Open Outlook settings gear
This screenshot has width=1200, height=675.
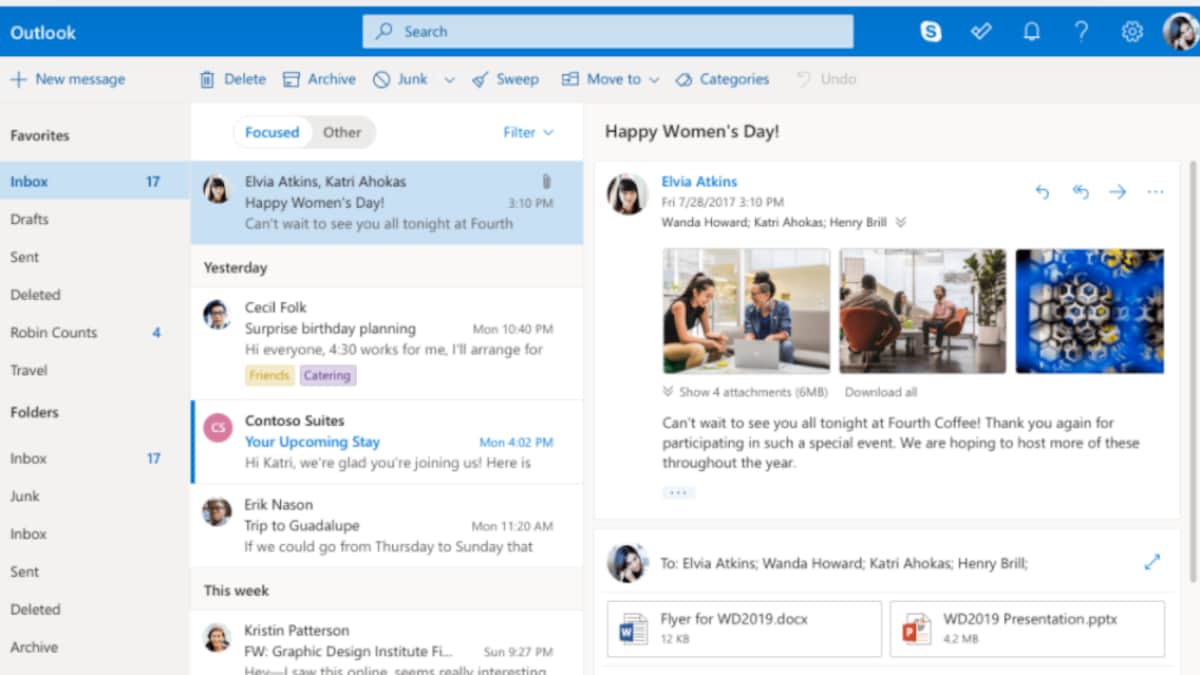click(x=1131, y=31)
